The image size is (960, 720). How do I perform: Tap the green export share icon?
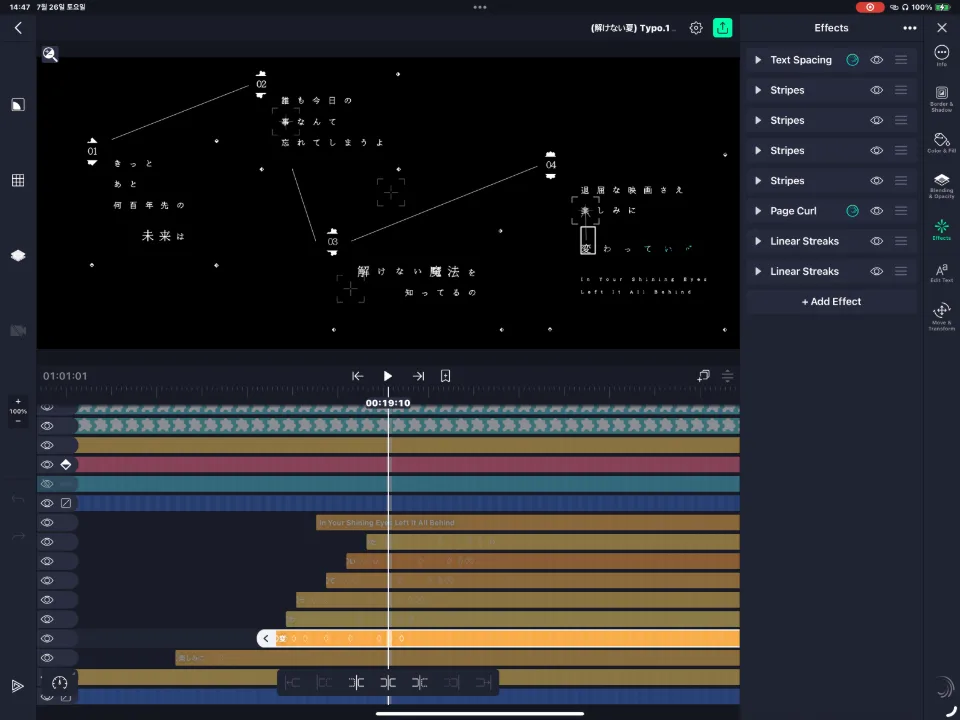pyautogui.click(x=722, y=28)
